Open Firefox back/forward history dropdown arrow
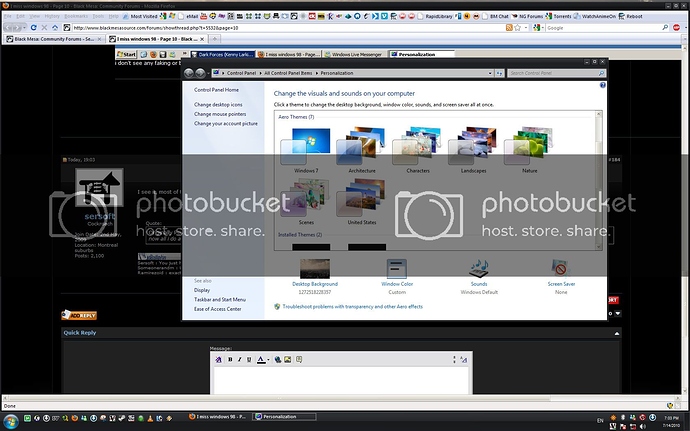690x431 pixels. (24, 27)
